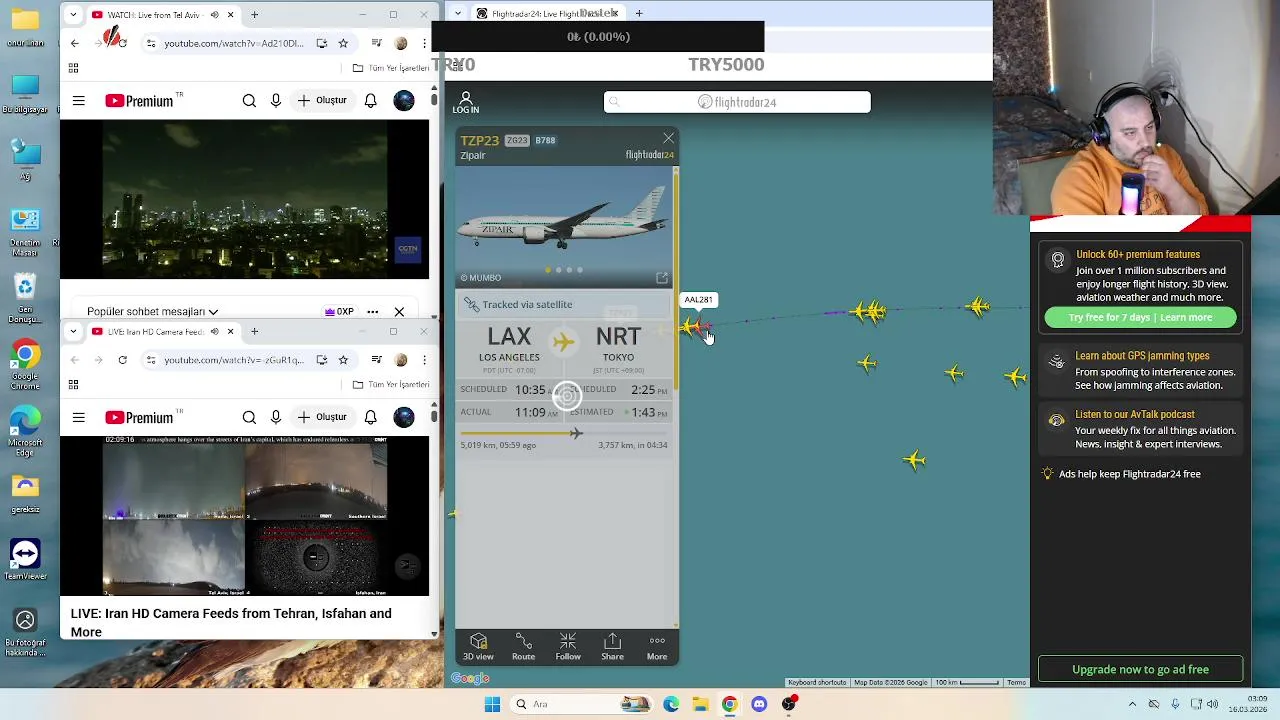The width and height of the screenshot is (1280, 720).
Task: Open media controls in Iran feeds window
Action: (376, 360)
